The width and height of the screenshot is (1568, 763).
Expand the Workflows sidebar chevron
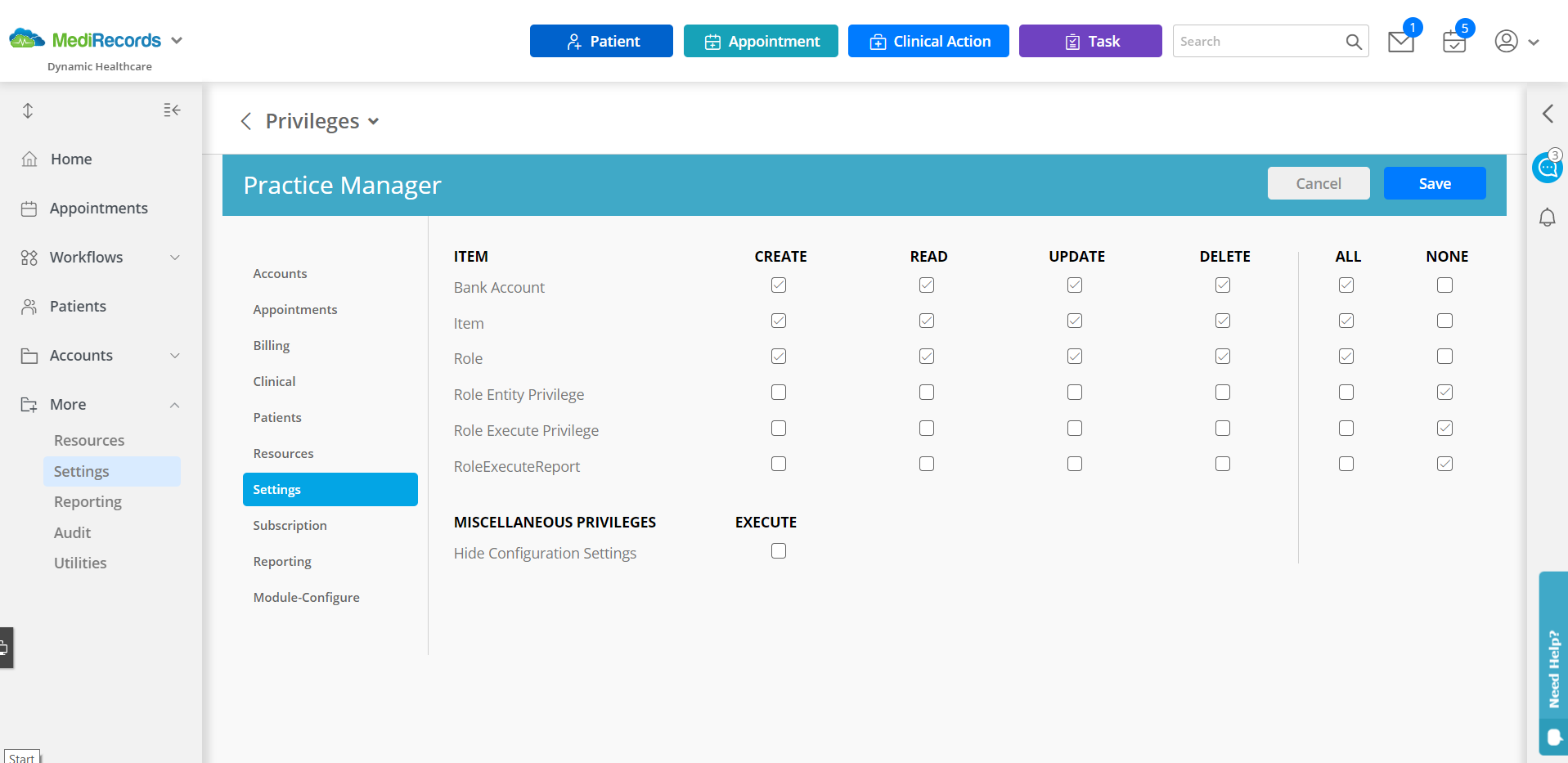(x=175, y=258)
